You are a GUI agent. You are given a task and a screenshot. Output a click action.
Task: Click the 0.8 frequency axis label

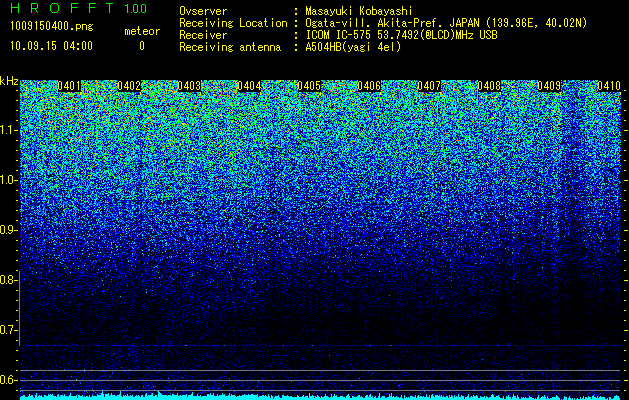(9, 280)
